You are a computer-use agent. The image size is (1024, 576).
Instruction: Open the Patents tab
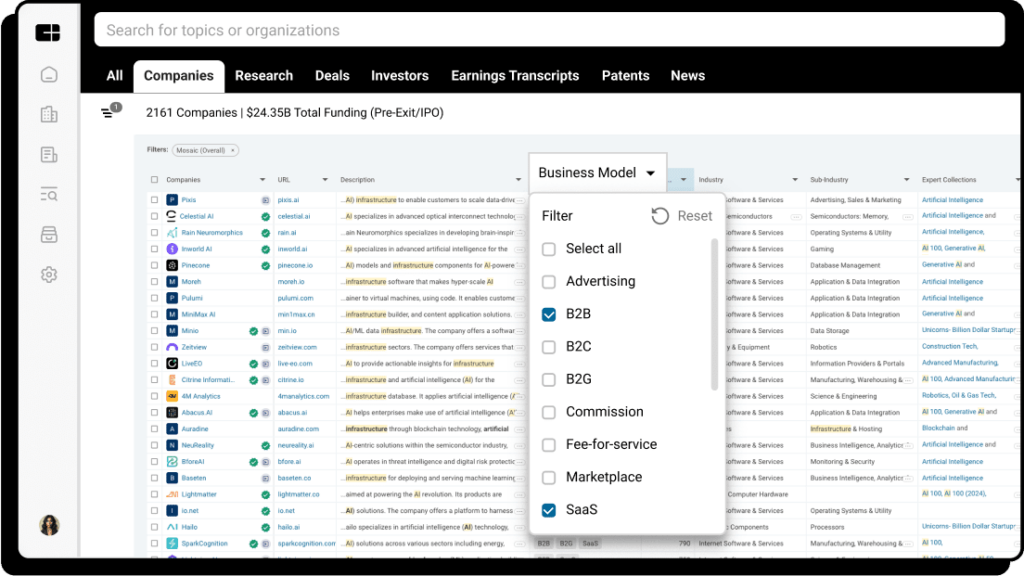coord(625,75)
